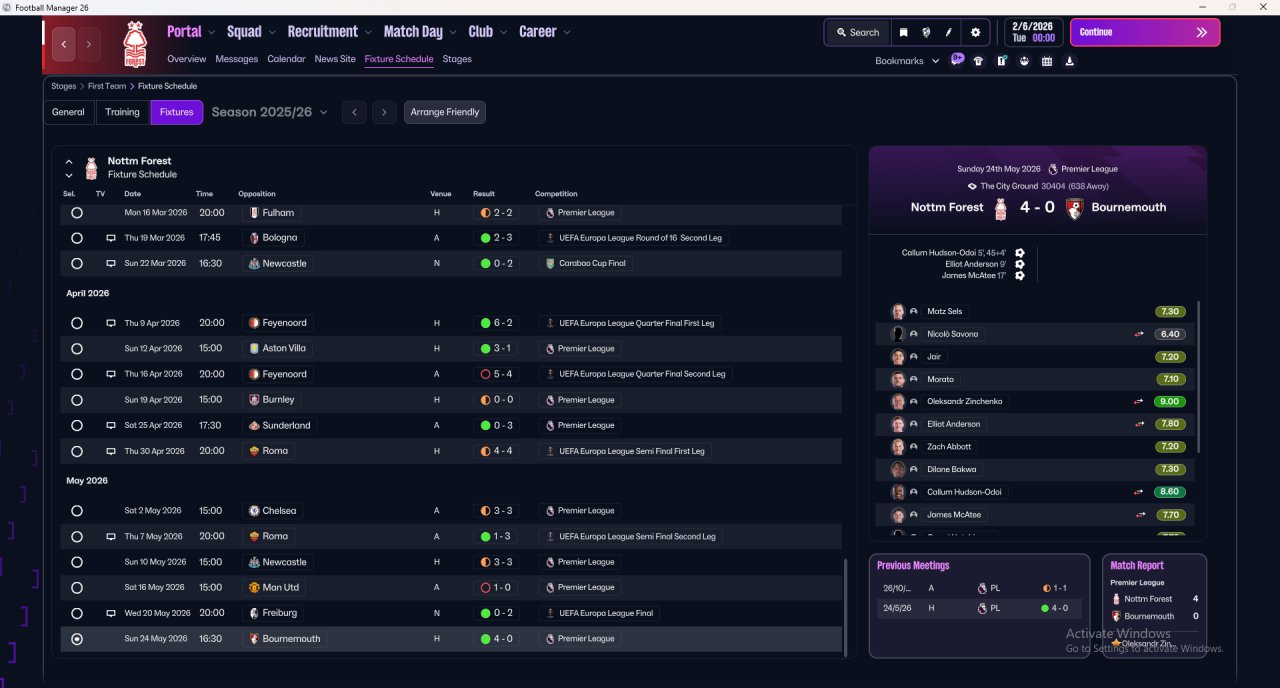Click the group people bookmark icon
Image resolution: width=1280 pixels, height=688 pixels.
(x=1024, y=61)
